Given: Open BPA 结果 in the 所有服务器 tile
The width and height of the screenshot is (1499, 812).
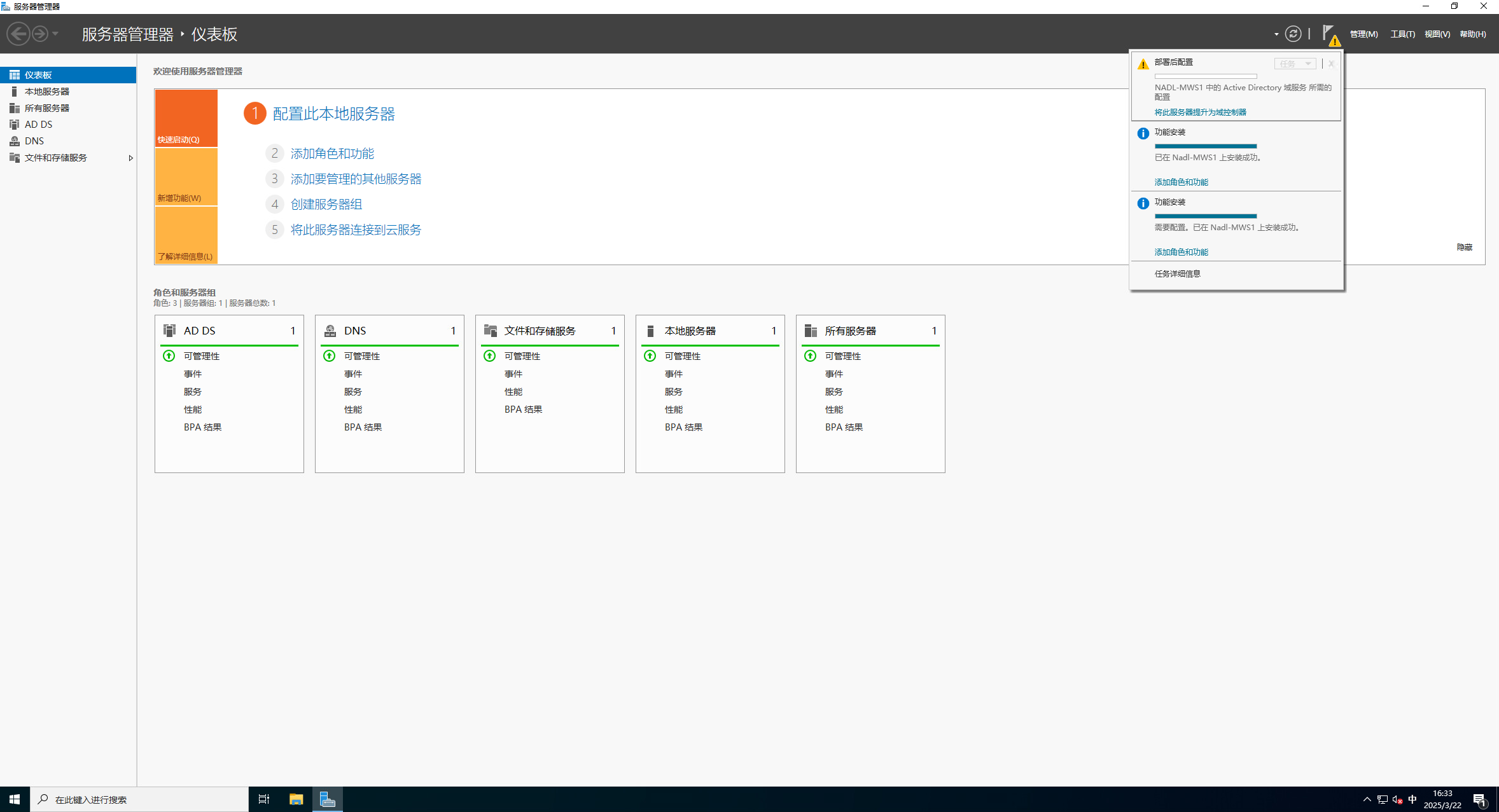Looking at the screenshot, I should click(x=844, y=427).
